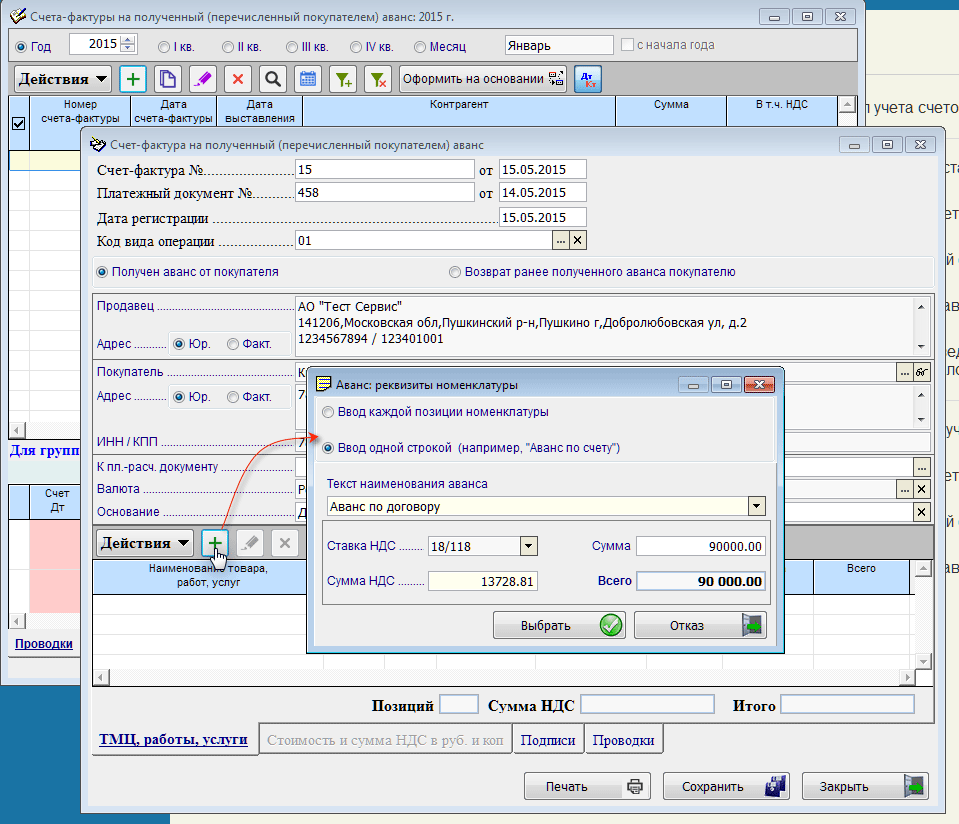Screen dimensions: 959x824
Task: Choose 'Ввод каждой позиции номенклатуры' option
Action: coord(328,412)
